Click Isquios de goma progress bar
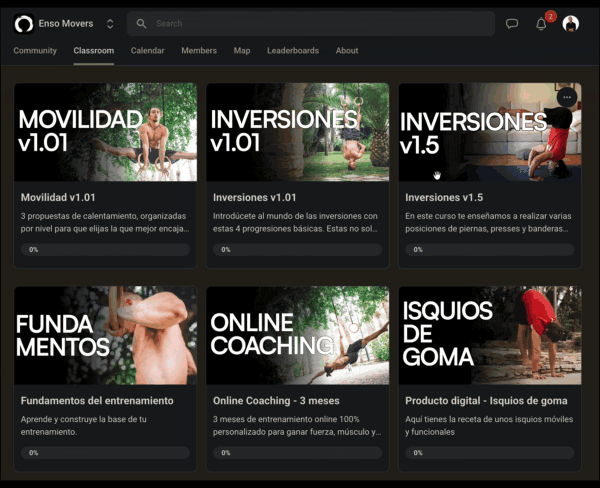 490,453
